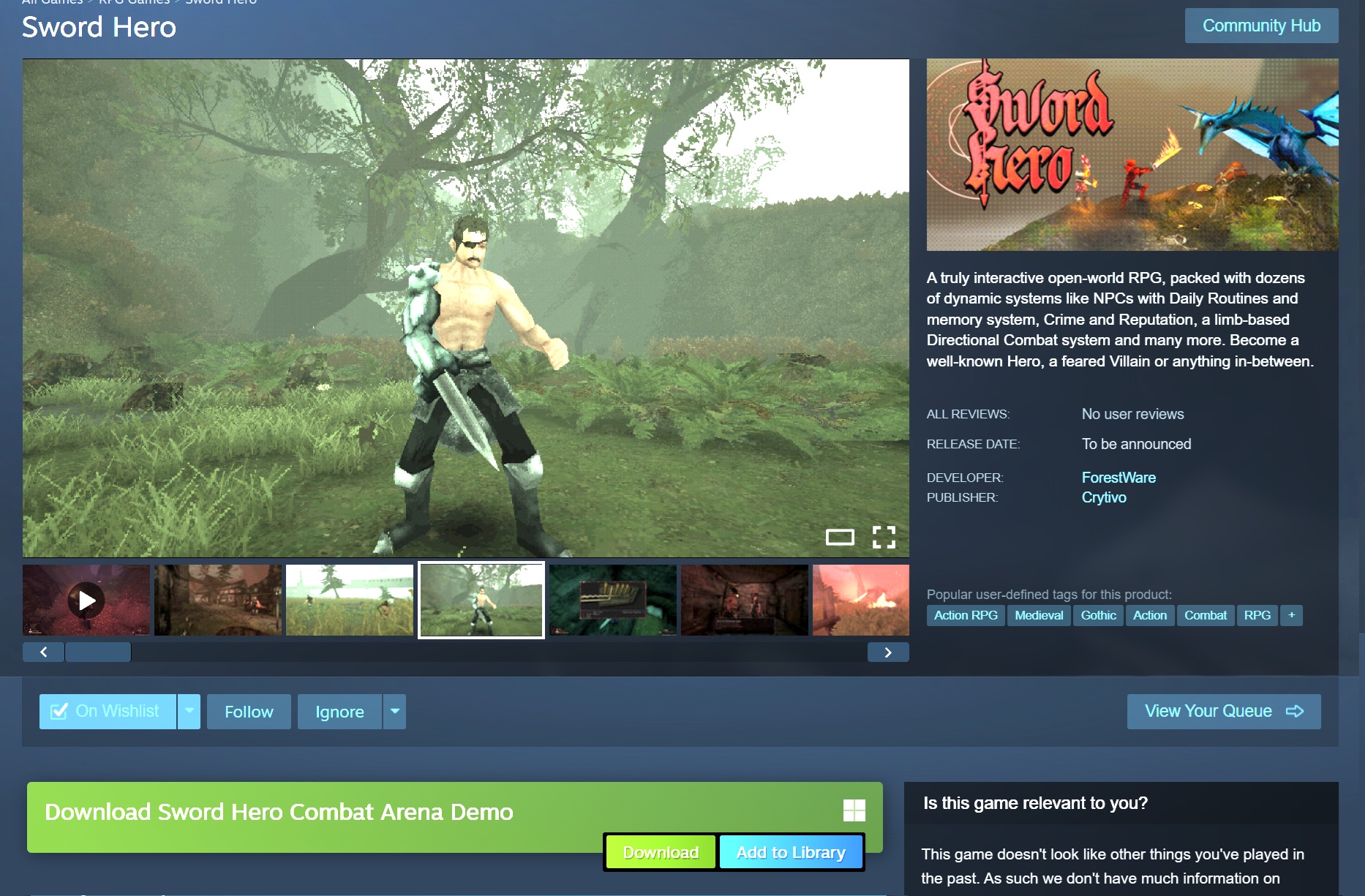The height and width of the screenshot is (896, 1365).
Task: Select the bright grassy field screenshot thumbnail
Action: pyautogui.click(x=350, y=600)
